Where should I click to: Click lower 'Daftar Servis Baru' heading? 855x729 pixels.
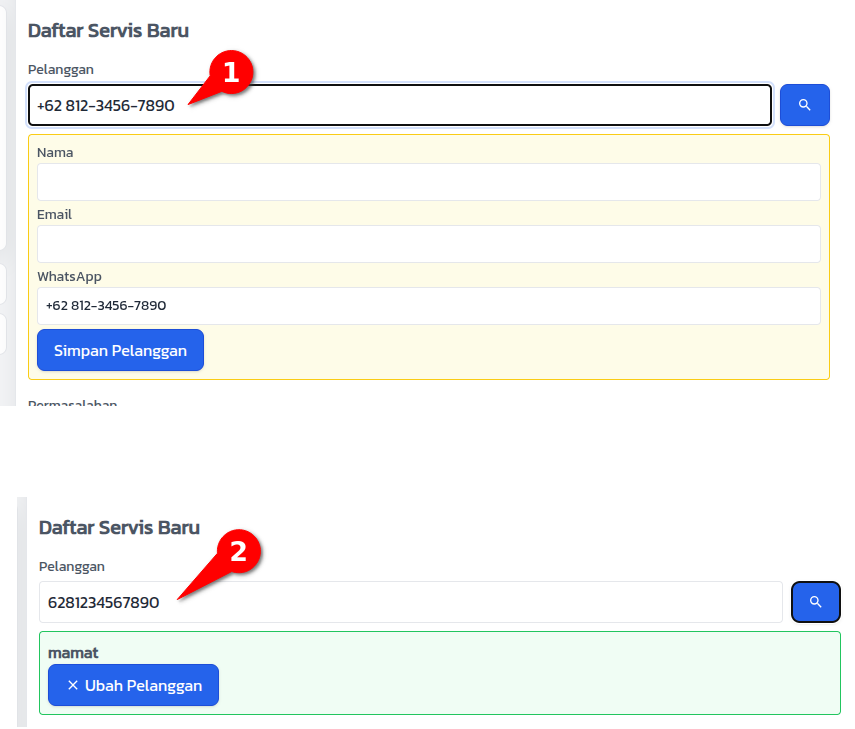(119, 528)
